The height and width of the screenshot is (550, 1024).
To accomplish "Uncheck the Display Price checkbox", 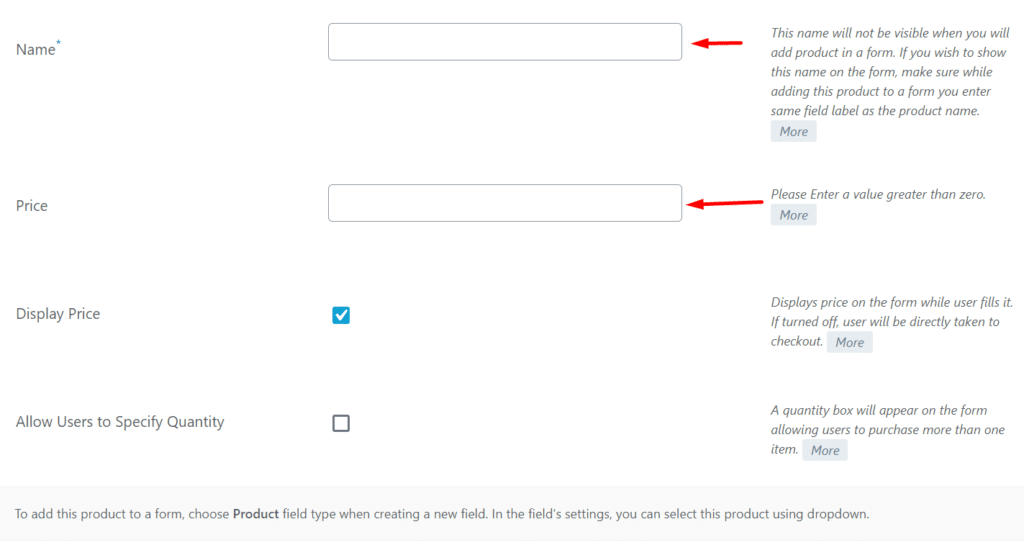I will coord(341,316).
